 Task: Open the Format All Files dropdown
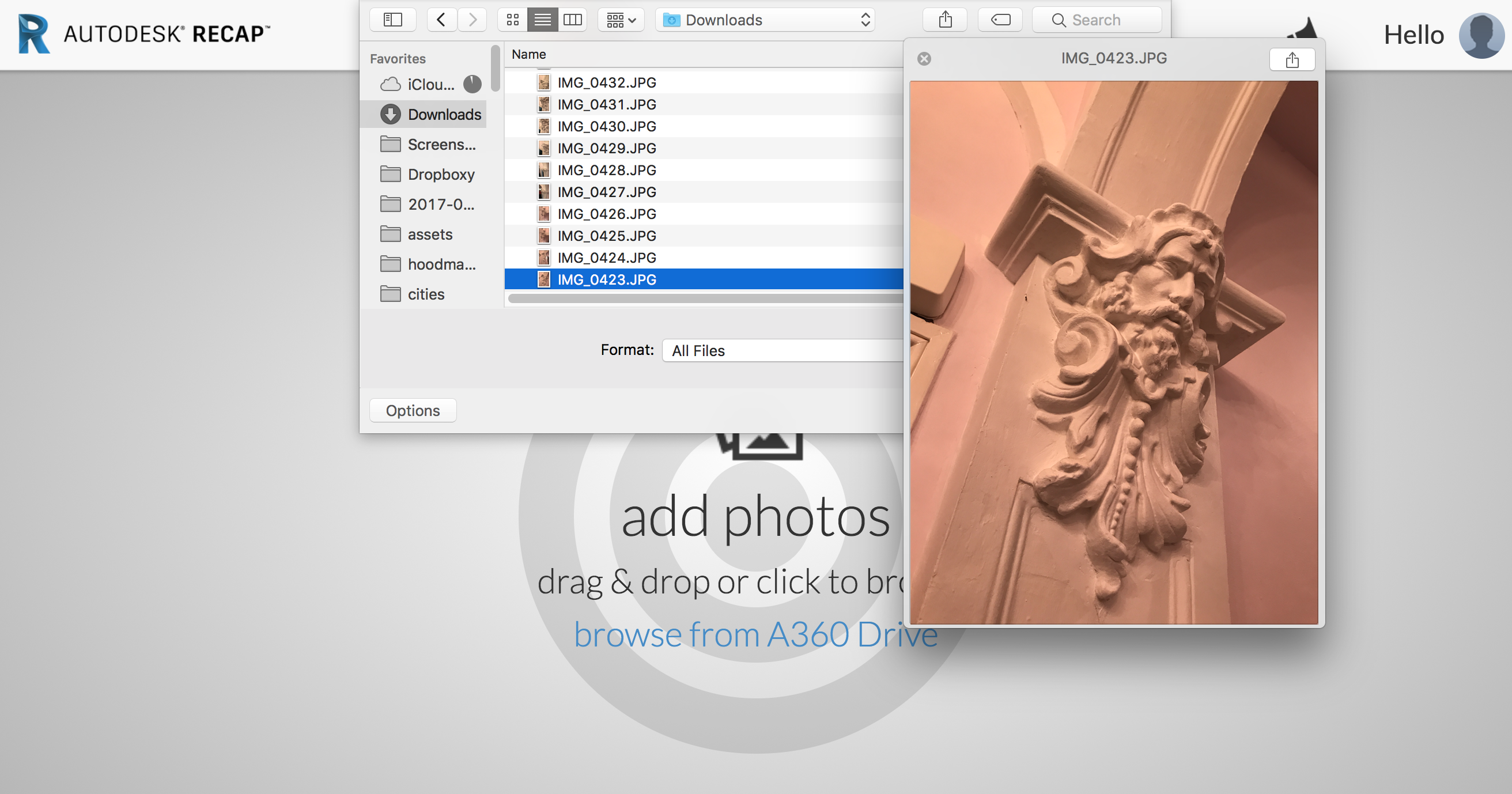784,350
